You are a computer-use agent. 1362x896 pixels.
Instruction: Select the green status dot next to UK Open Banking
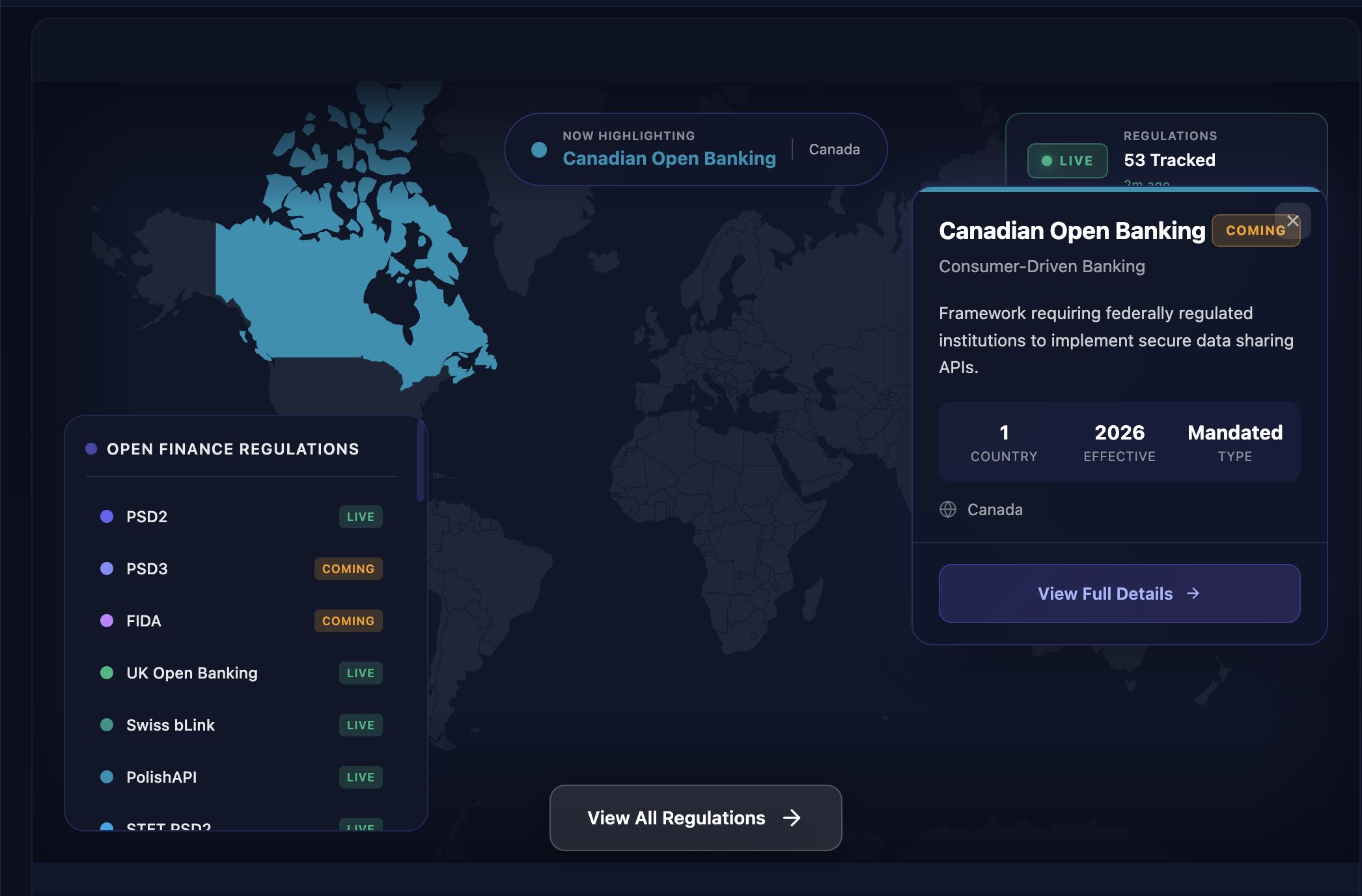pyautogui.click(x=106, y=673)
